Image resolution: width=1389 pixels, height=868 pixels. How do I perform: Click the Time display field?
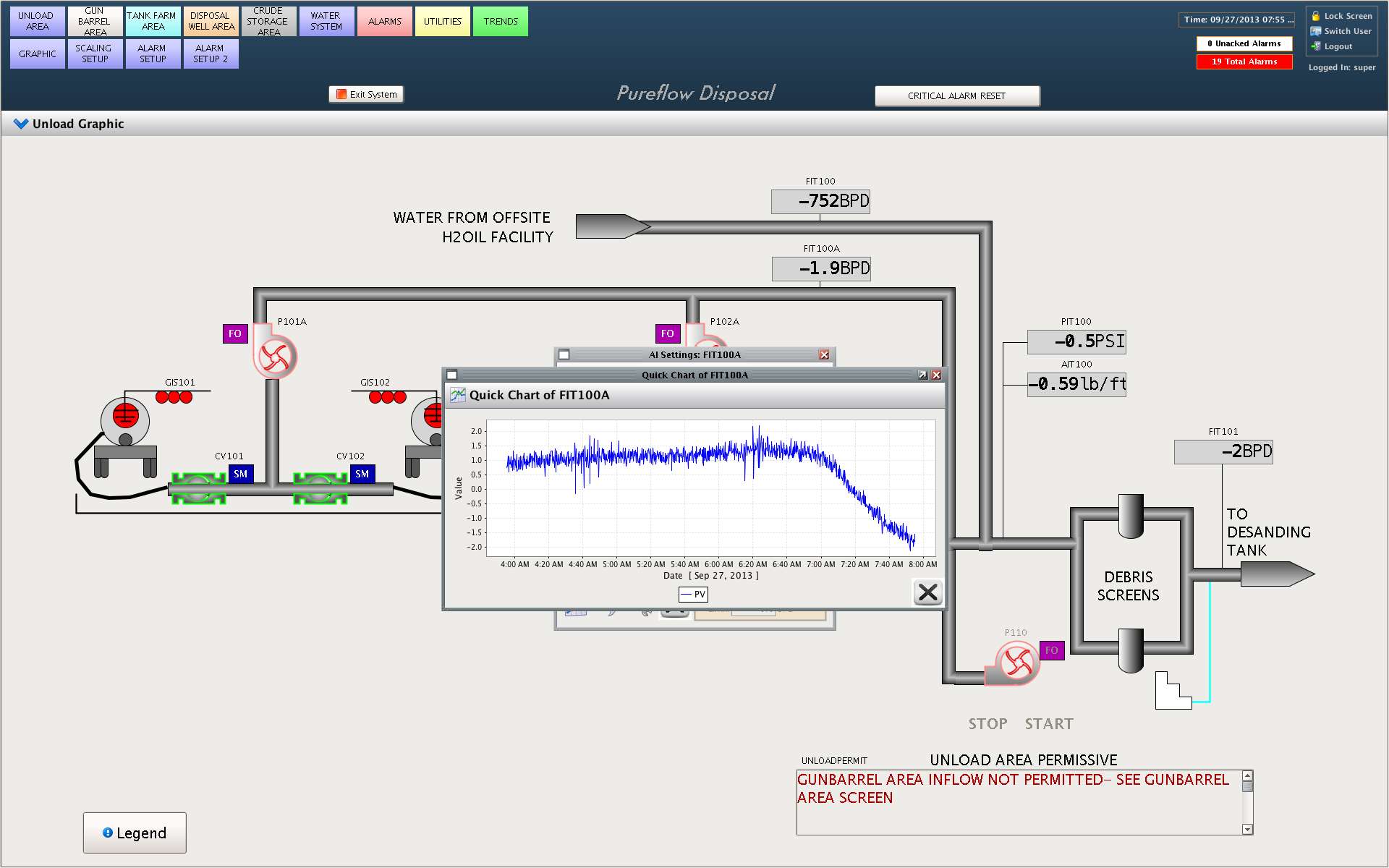pyautogui.click(x=1238, y=20)
